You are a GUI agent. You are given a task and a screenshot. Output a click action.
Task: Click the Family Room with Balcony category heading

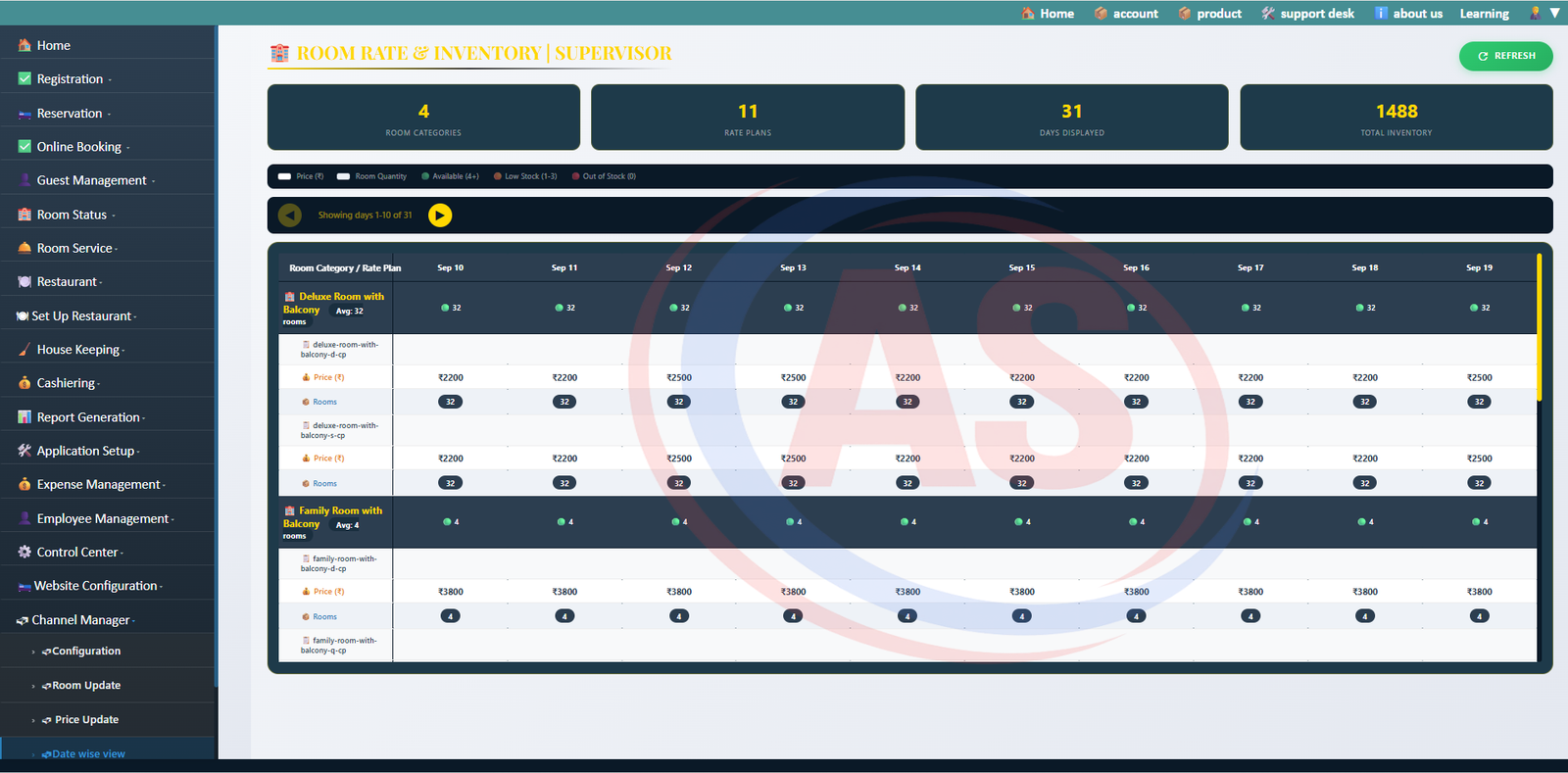pyautogui.click(x=333, y=517)
